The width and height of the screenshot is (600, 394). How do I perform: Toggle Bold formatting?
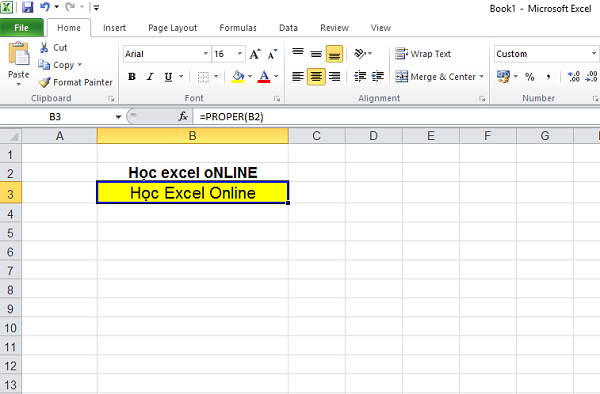132,77
